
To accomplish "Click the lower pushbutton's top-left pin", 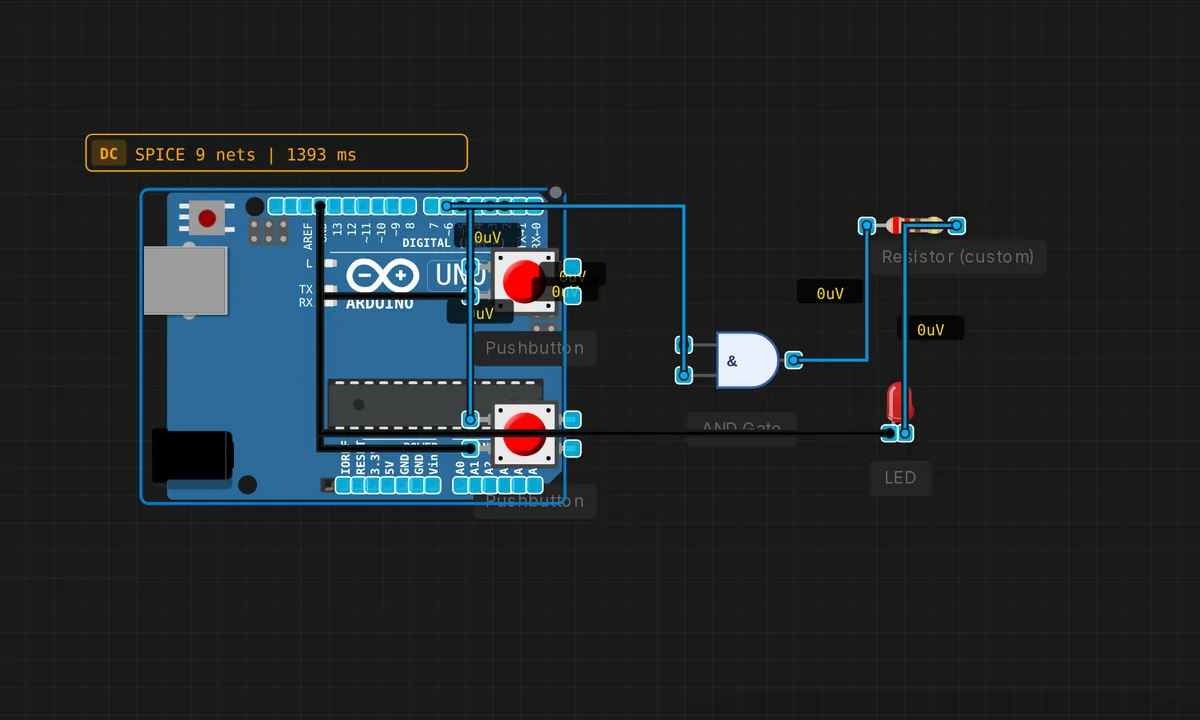I will click(470, 418).
